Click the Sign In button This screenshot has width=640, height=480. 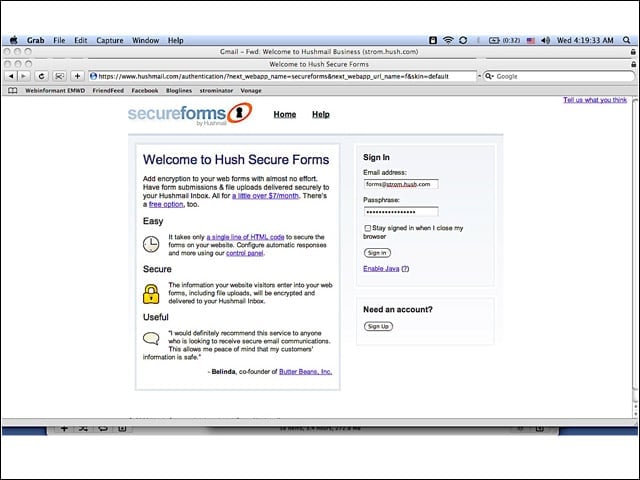pos(377,253)
